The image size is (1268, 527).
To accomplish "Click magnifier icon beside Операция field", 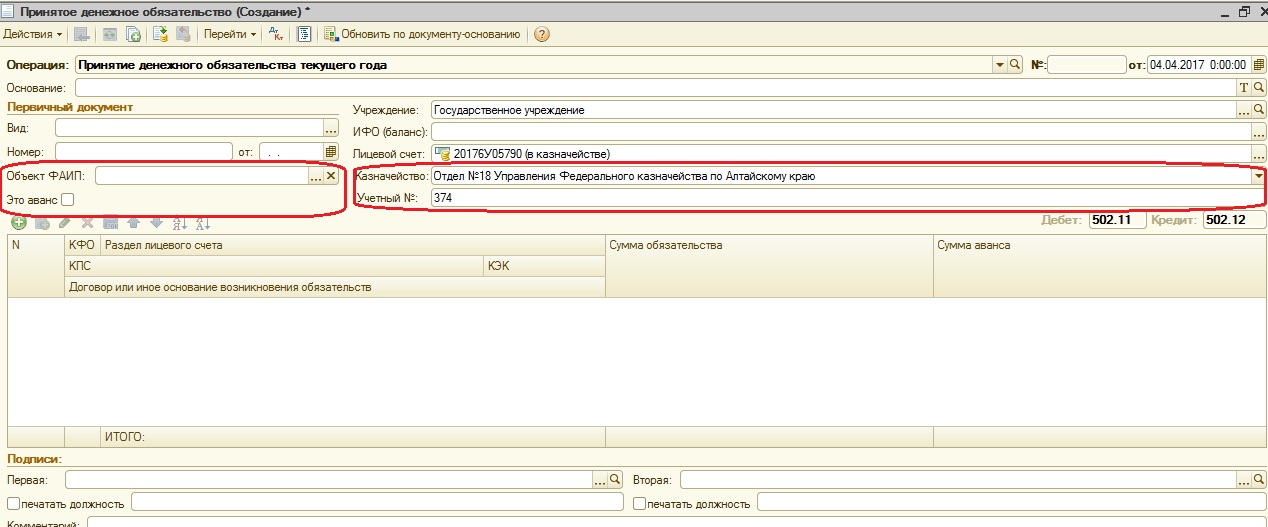I will (x=1014, y=64).
